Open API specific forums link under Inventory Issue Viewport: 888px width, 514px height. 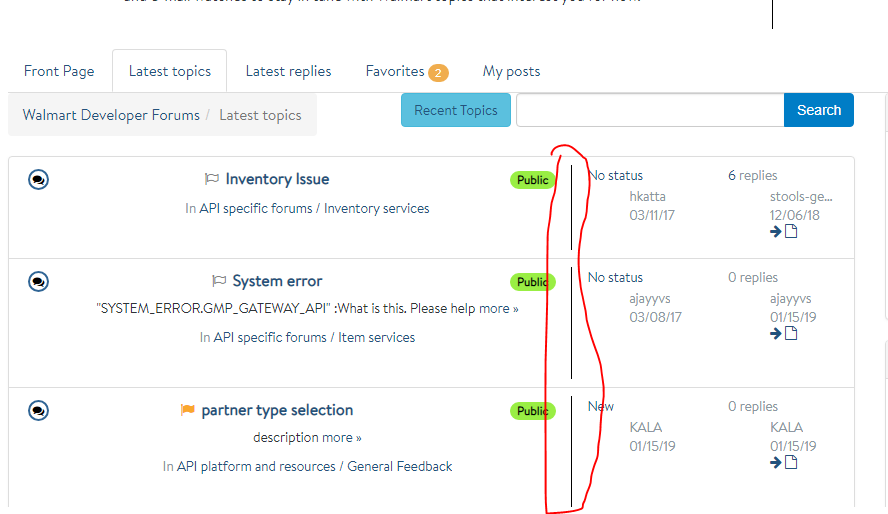coord(255,208)
